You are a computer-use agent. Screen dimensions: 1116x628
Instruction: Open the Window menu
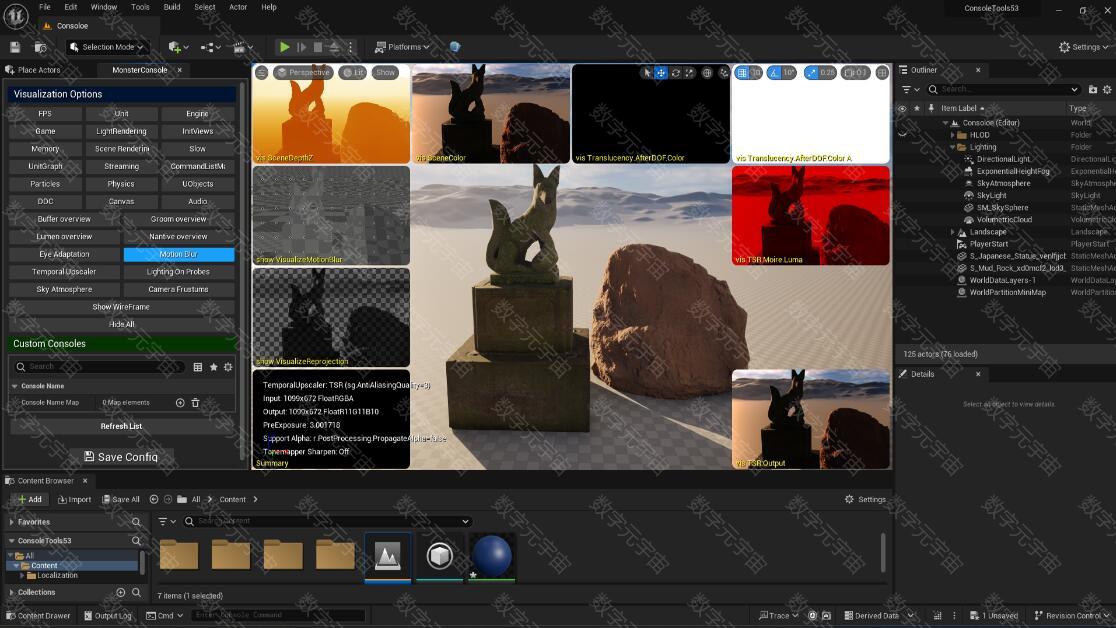click(104, 7)
